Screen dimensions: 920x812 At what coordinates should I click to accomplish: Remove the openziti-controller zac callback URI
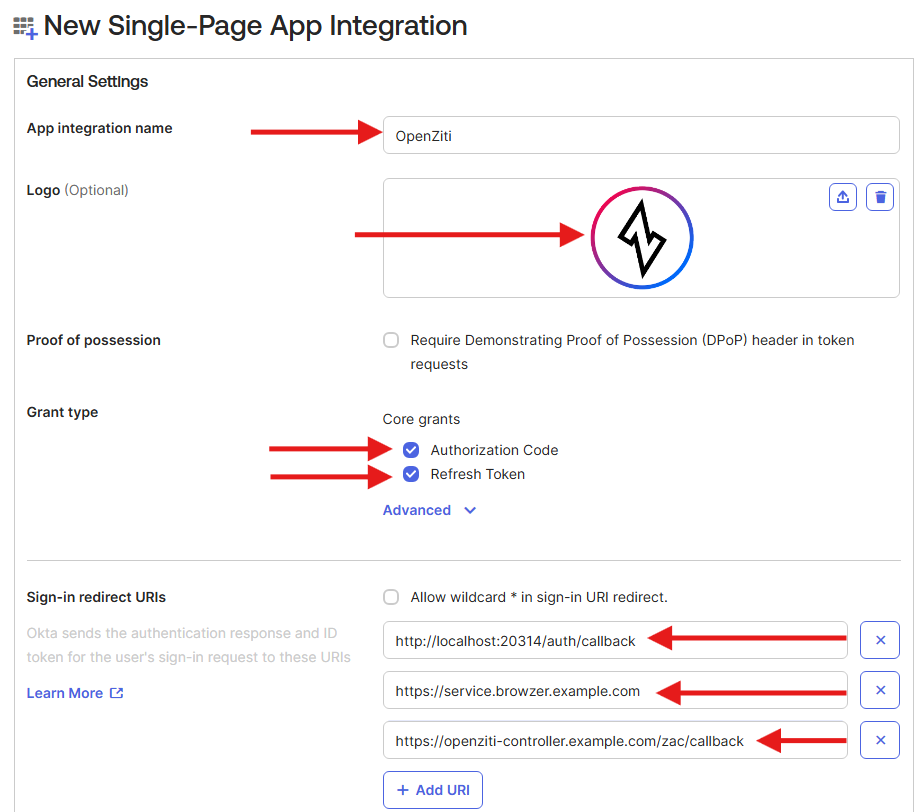pyautogui.click(x=880, y=740)
